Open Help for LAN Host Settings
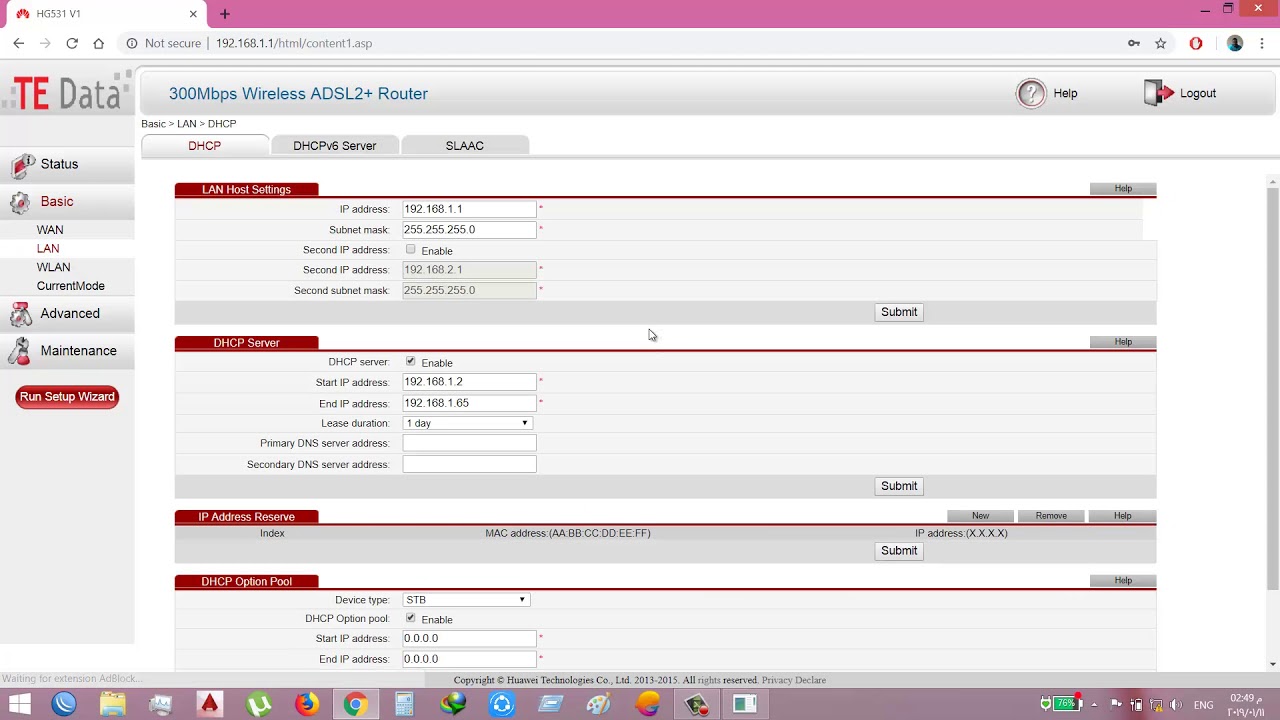 click(x=1123, y=188)
